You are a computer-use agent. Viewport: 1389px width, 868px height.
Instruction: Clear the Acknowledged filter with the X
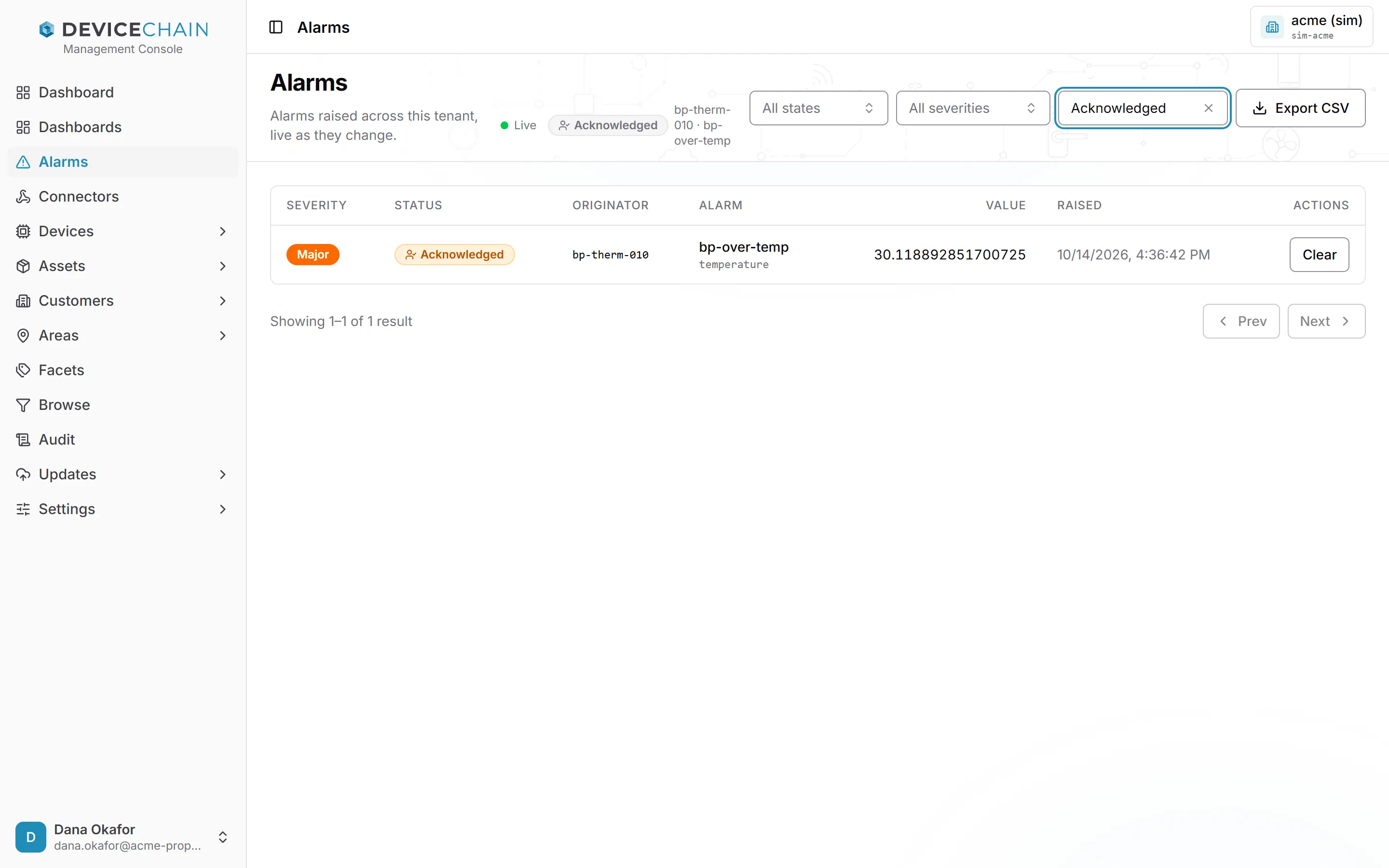pyautogui.click(x=1208, y=108)
